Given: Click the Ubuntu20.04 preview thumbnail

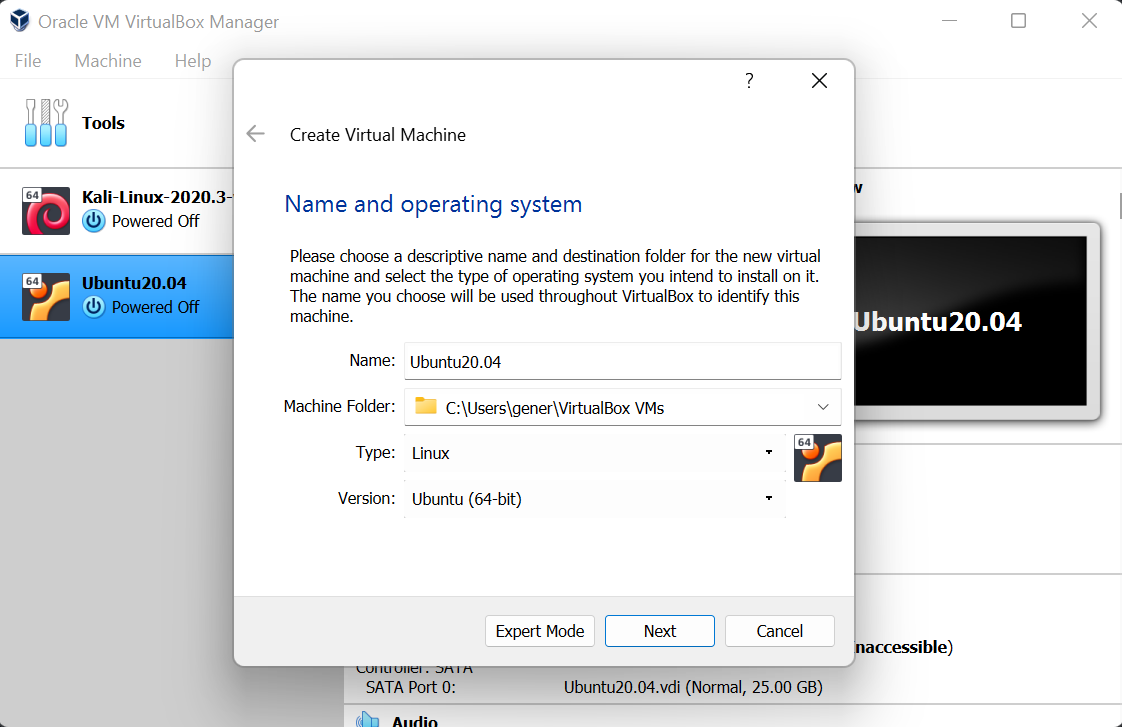Looking at the screenshot, I should pos(970,321).
